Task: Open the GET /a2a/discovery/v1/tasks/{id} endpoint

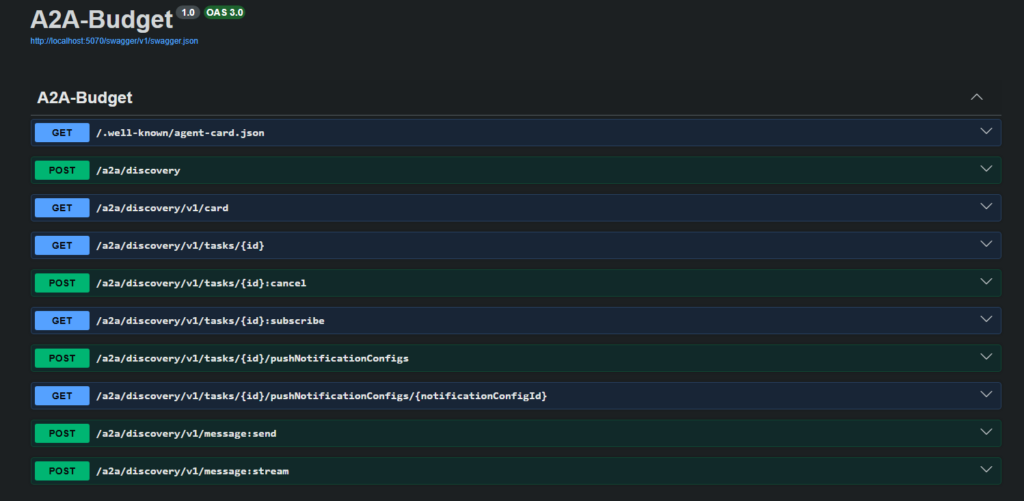Action: [180, 245]
